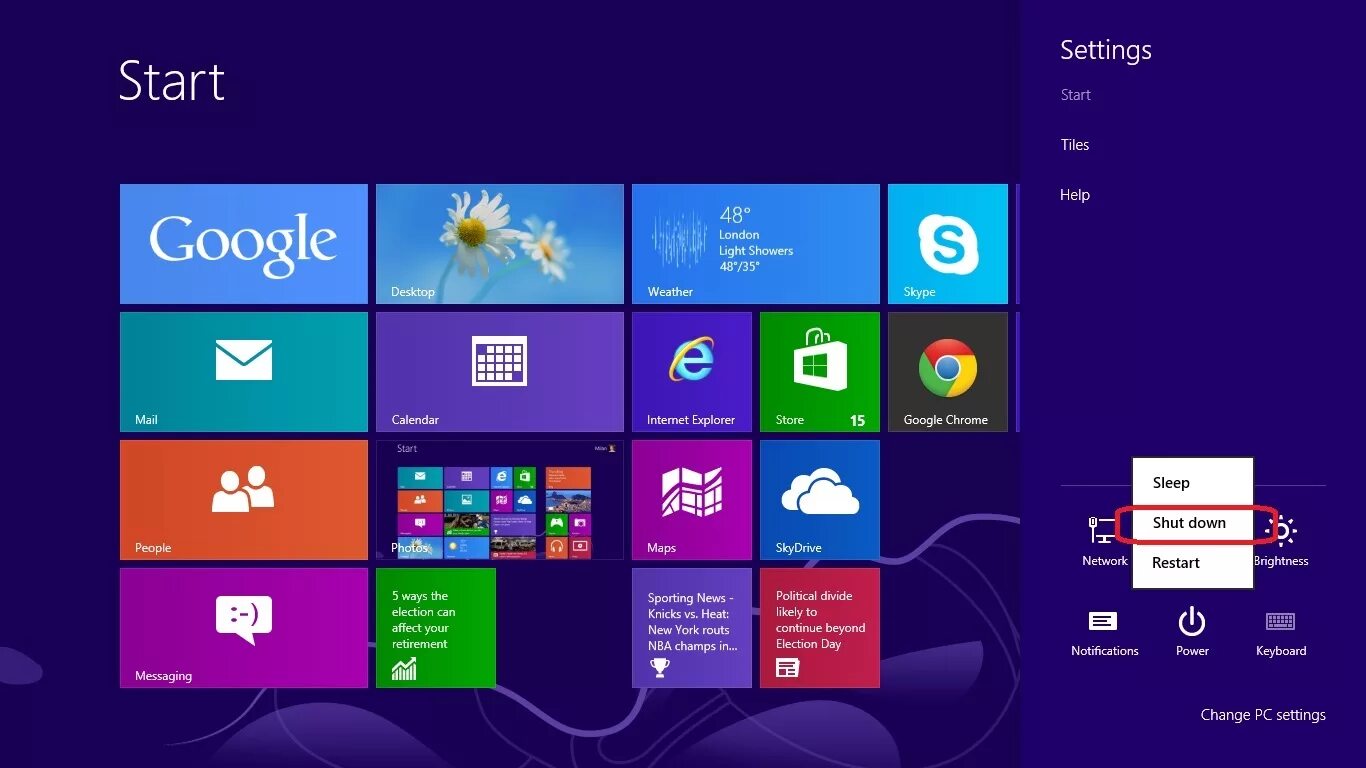The width and height of the screenshot is (1366, 768).
Task: Launch the Skype tile
Action: click(948, 244)
